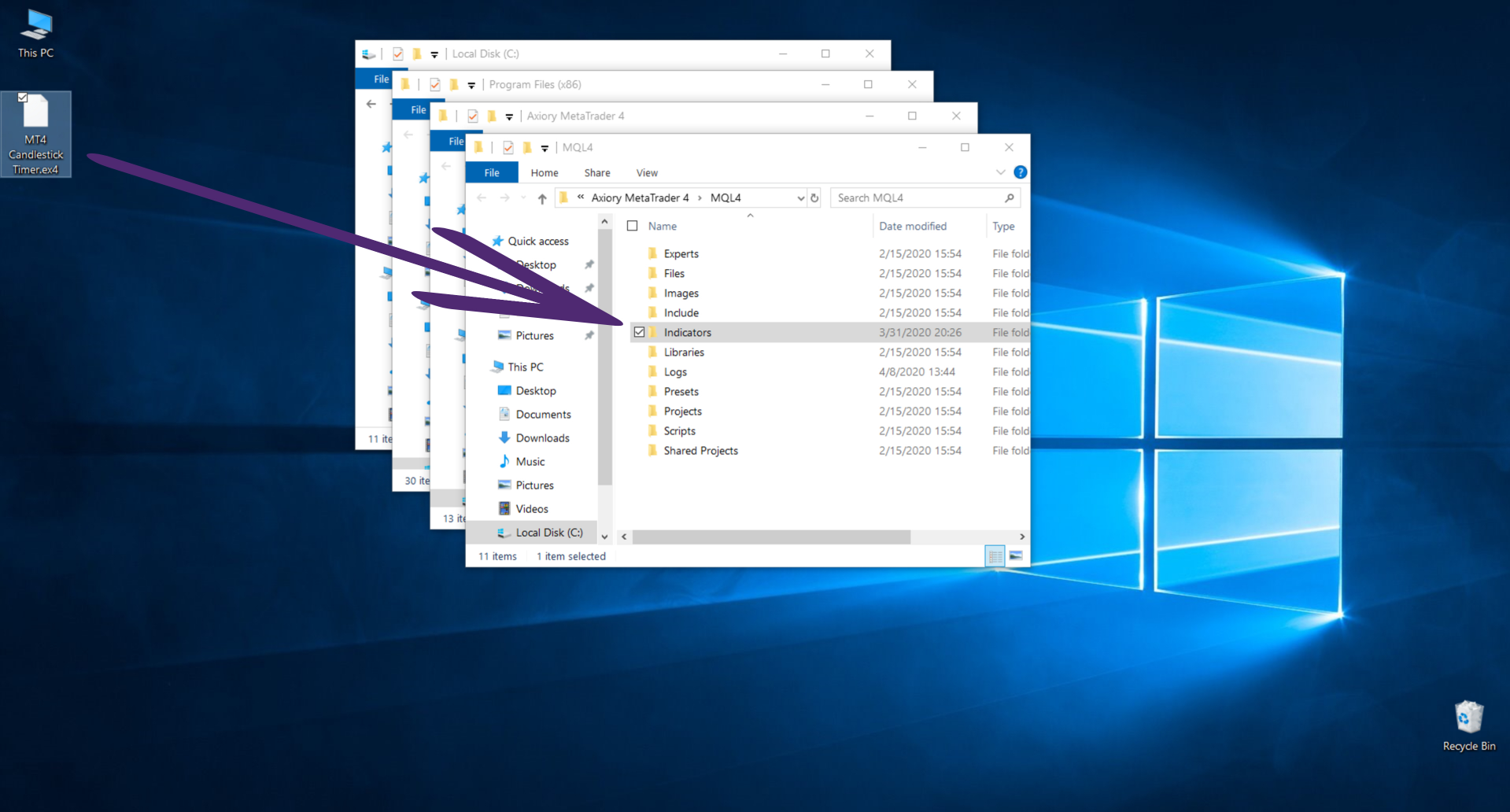Click navigation pane scroll-down arrow
Screen dimensions: 1510x812
tap(604, 537)
